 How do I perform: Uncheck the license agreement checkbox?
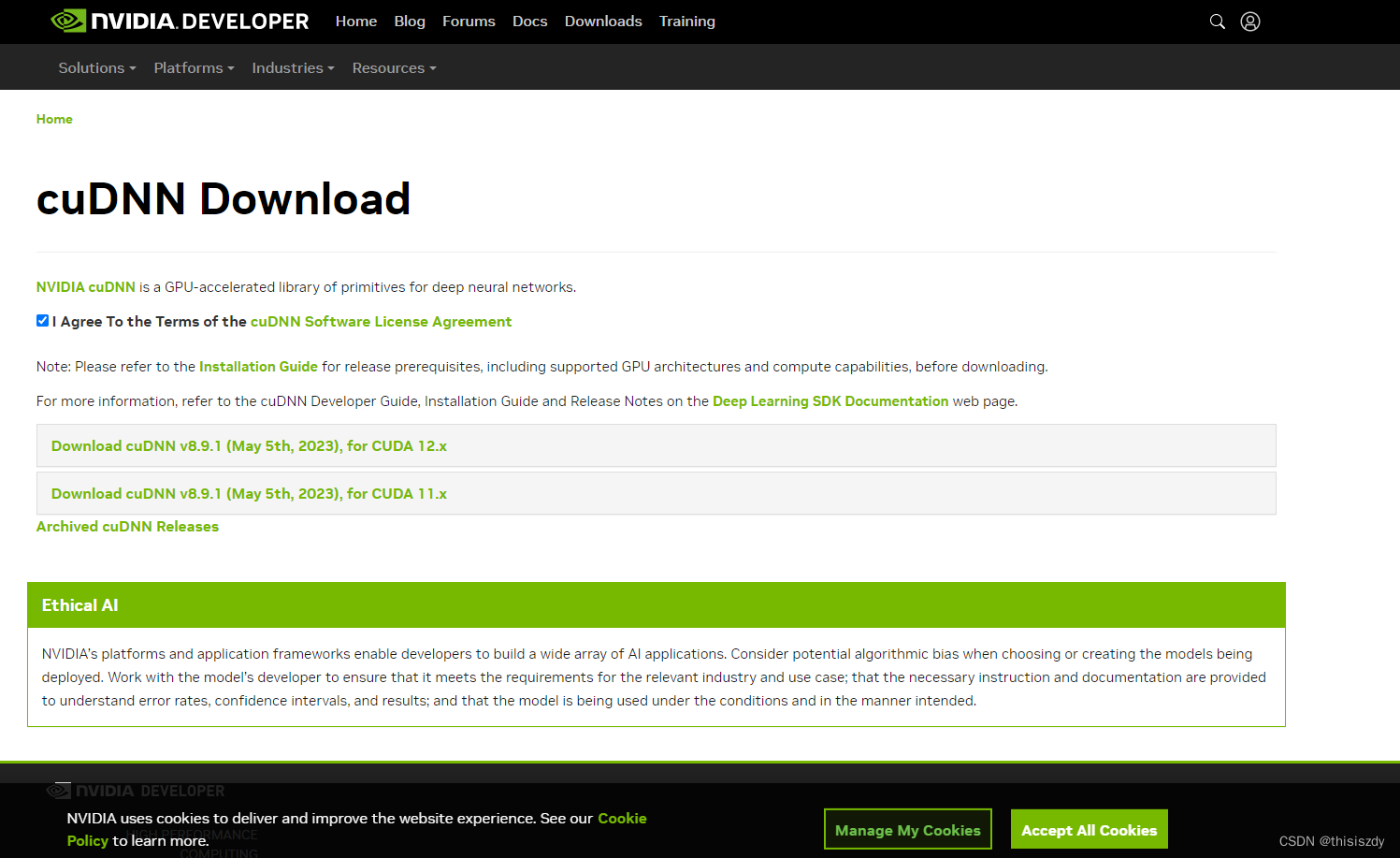tap(42, 321)
